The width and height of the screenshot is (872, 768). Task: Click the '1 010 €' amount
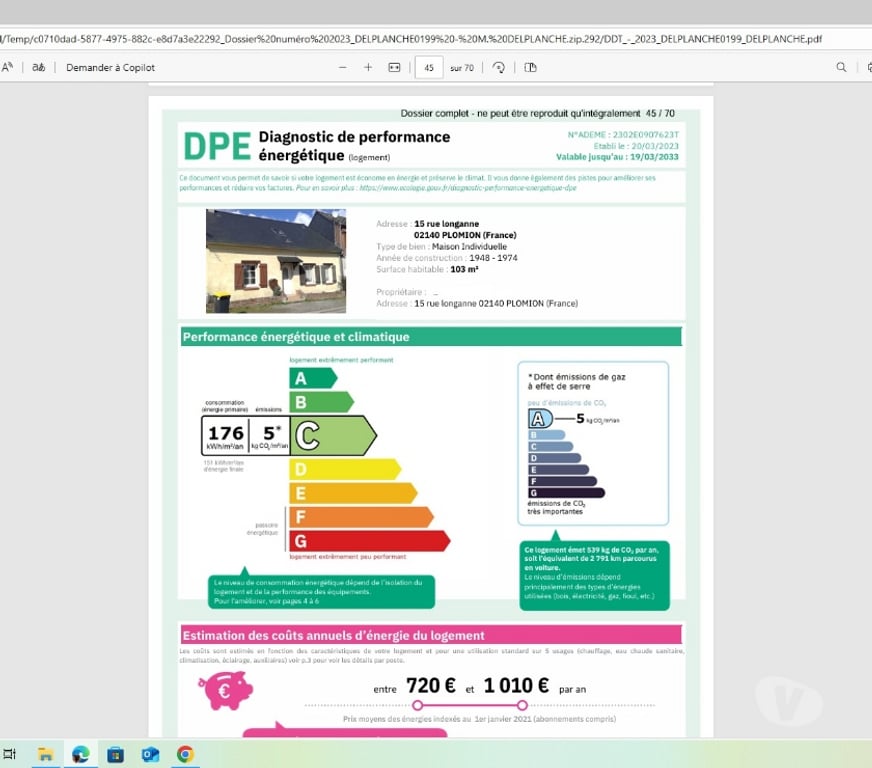(x=516, y=686)
